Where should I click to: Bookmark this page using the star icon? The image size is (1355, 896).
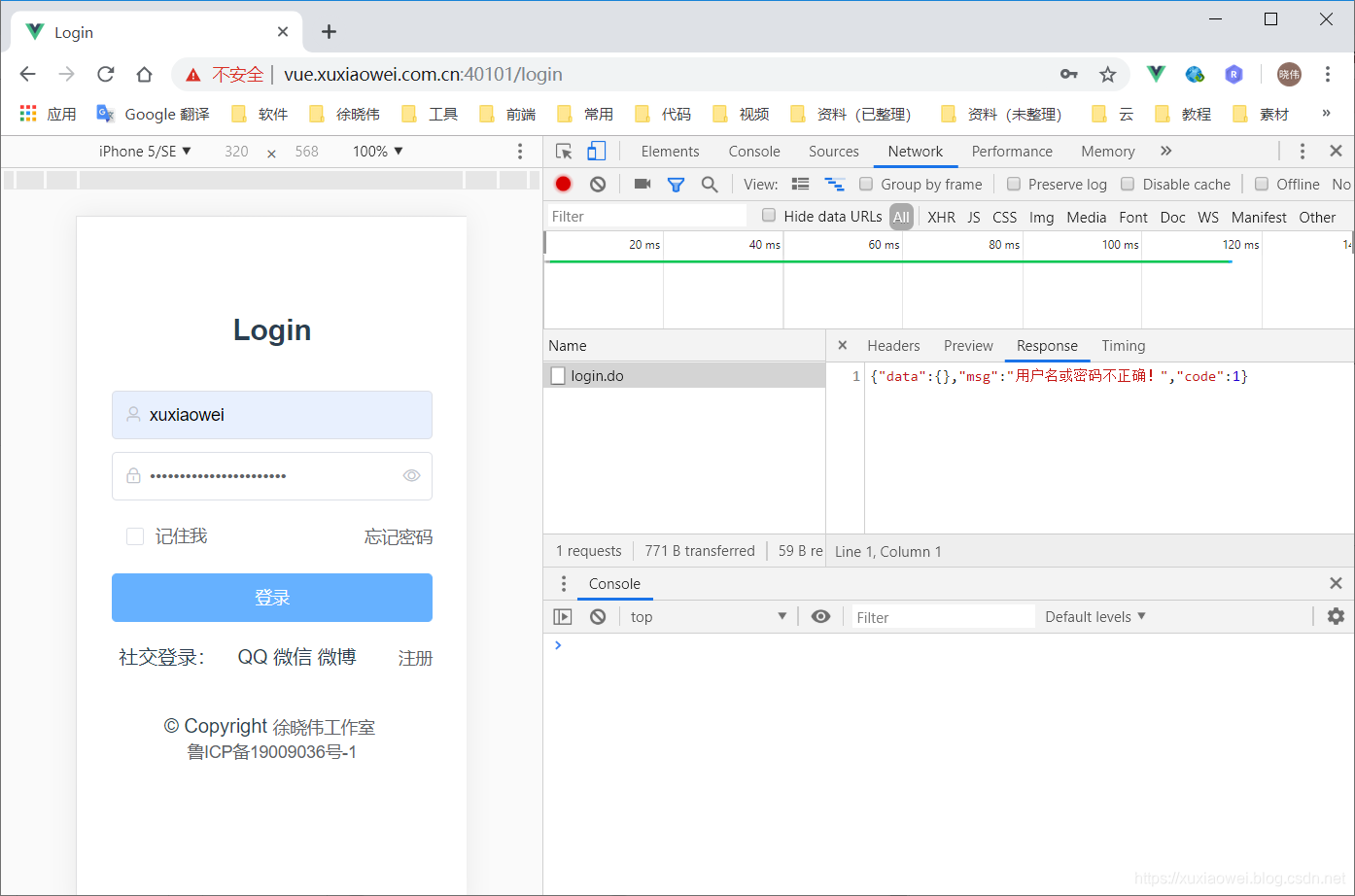pyautogui.click(x=1107, y=74)
